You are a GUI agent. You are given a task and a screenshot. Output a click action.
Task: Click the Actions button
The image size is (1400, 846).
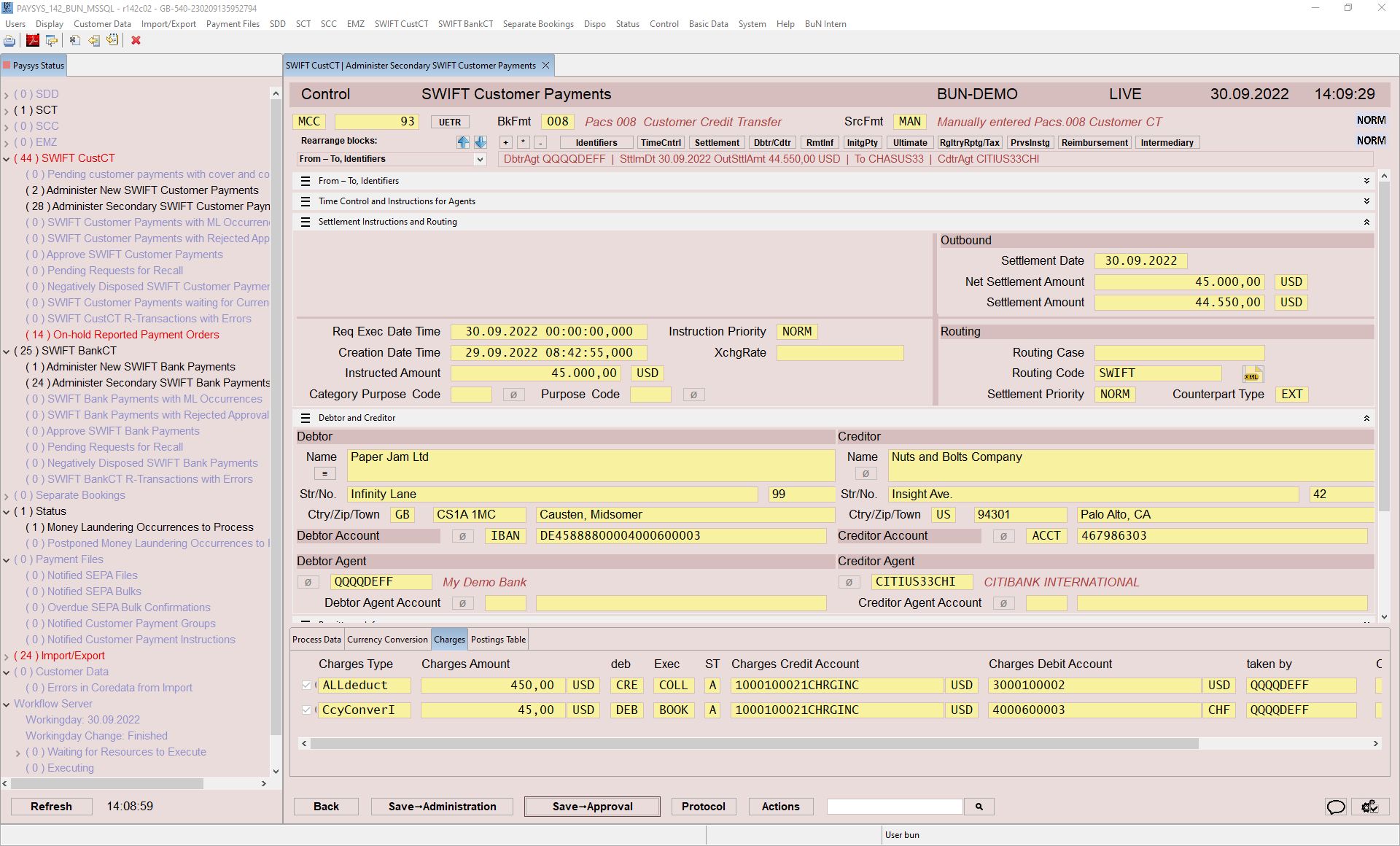tap(780, 807)
